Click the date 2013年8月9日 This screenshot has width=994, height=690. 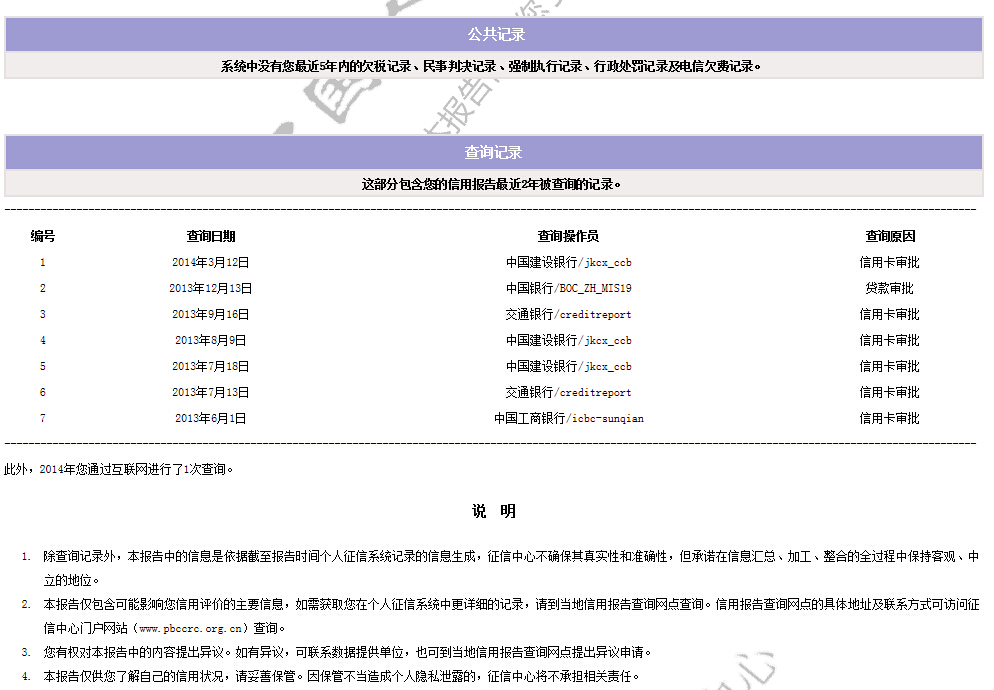tap(210, 340)
